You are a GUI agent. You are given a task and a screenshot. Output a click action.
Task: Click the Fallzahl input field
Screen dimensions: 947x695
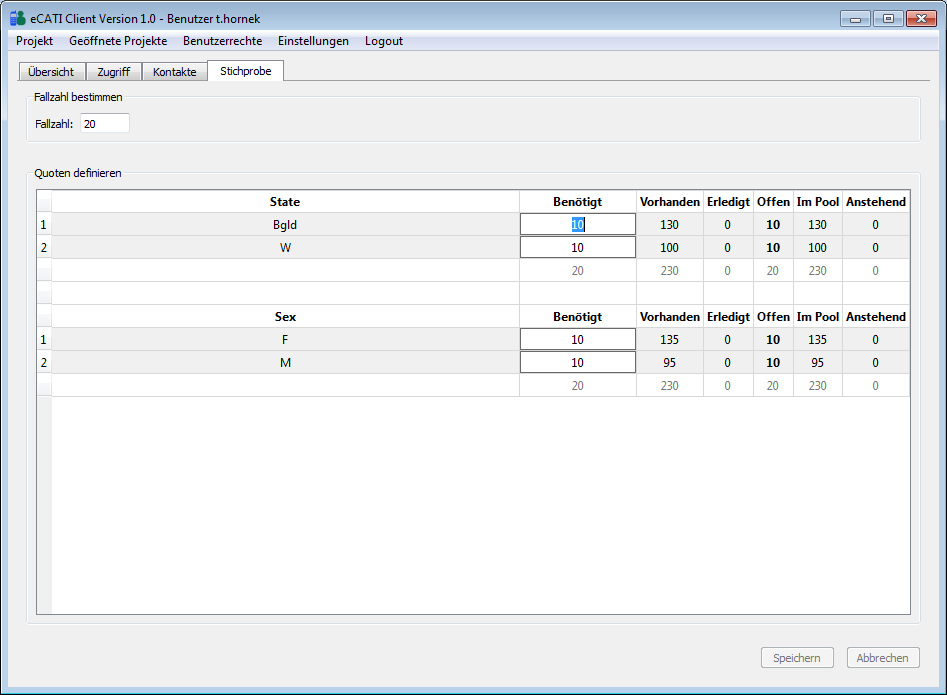coord(104,123)
